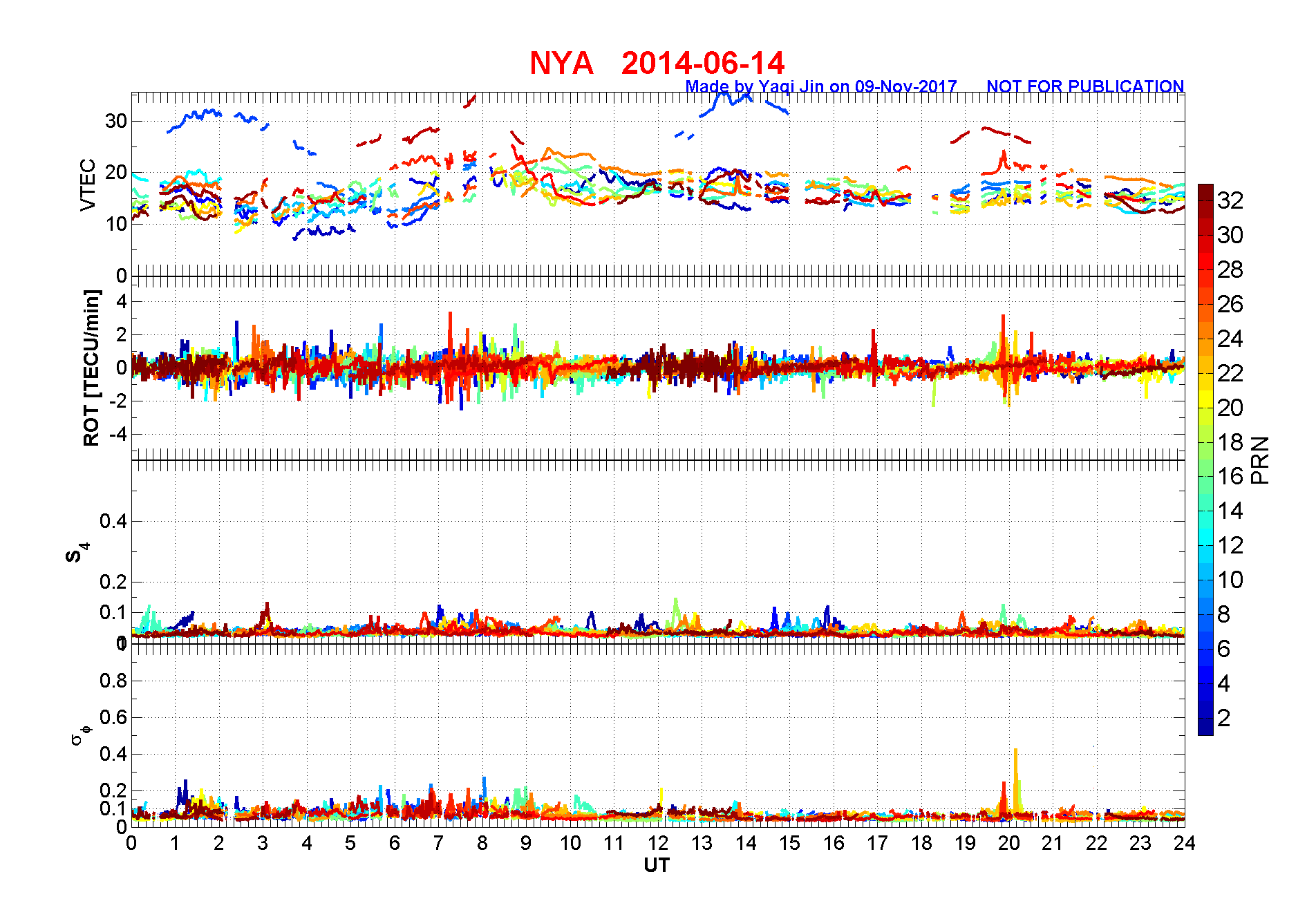Click the UT axis tick "12"

coord(658,843)
